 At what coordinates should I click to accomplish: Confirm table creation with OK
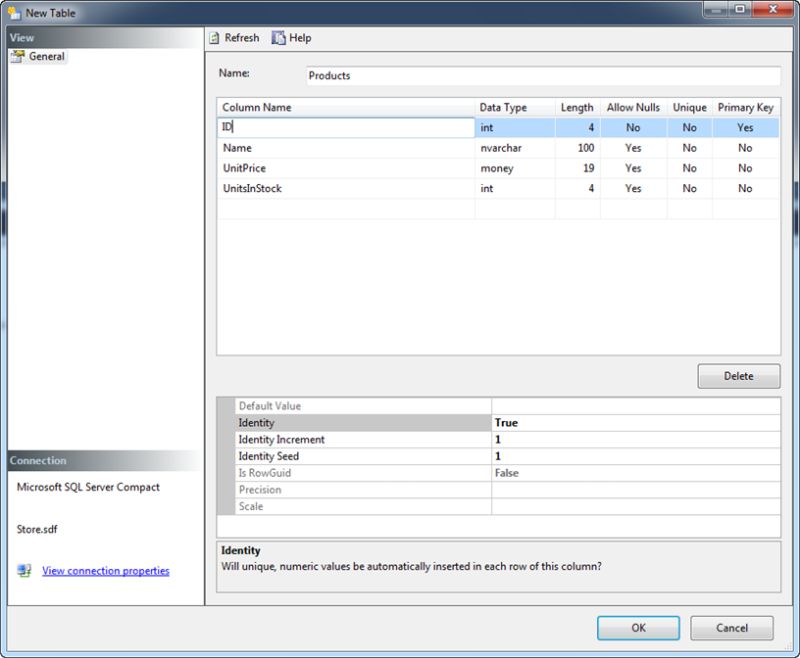tap(638, 628)
